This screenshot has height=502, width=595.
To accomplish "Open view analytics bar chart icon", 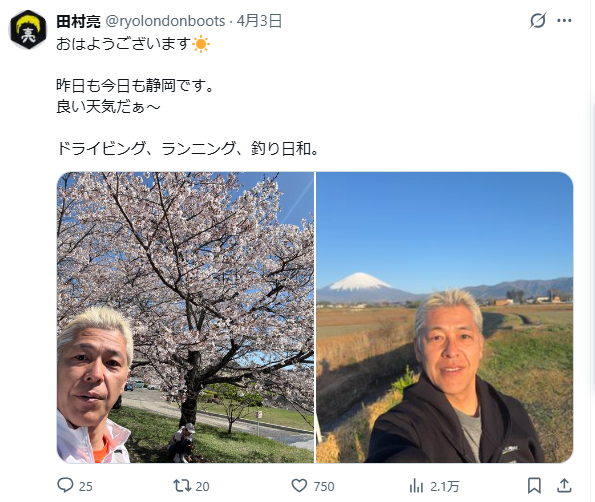I will (x=416, y=486).
